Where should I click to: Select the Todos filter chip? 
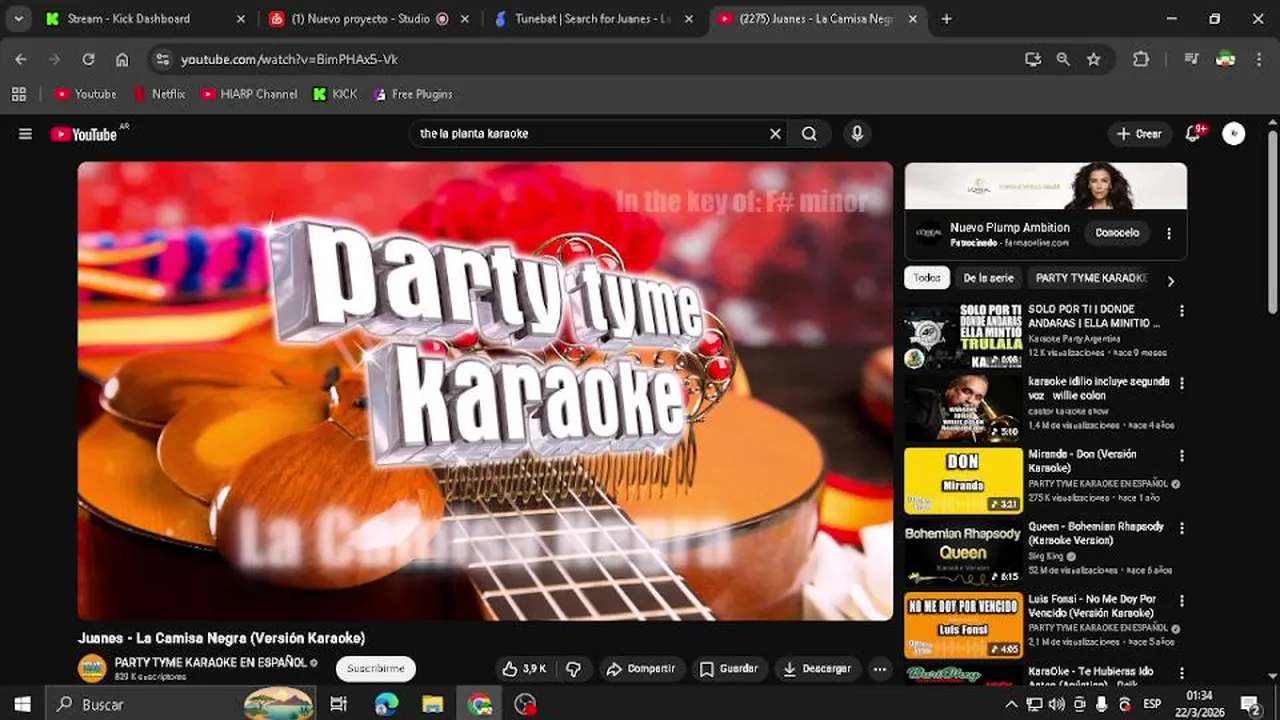tap(927, 278)
